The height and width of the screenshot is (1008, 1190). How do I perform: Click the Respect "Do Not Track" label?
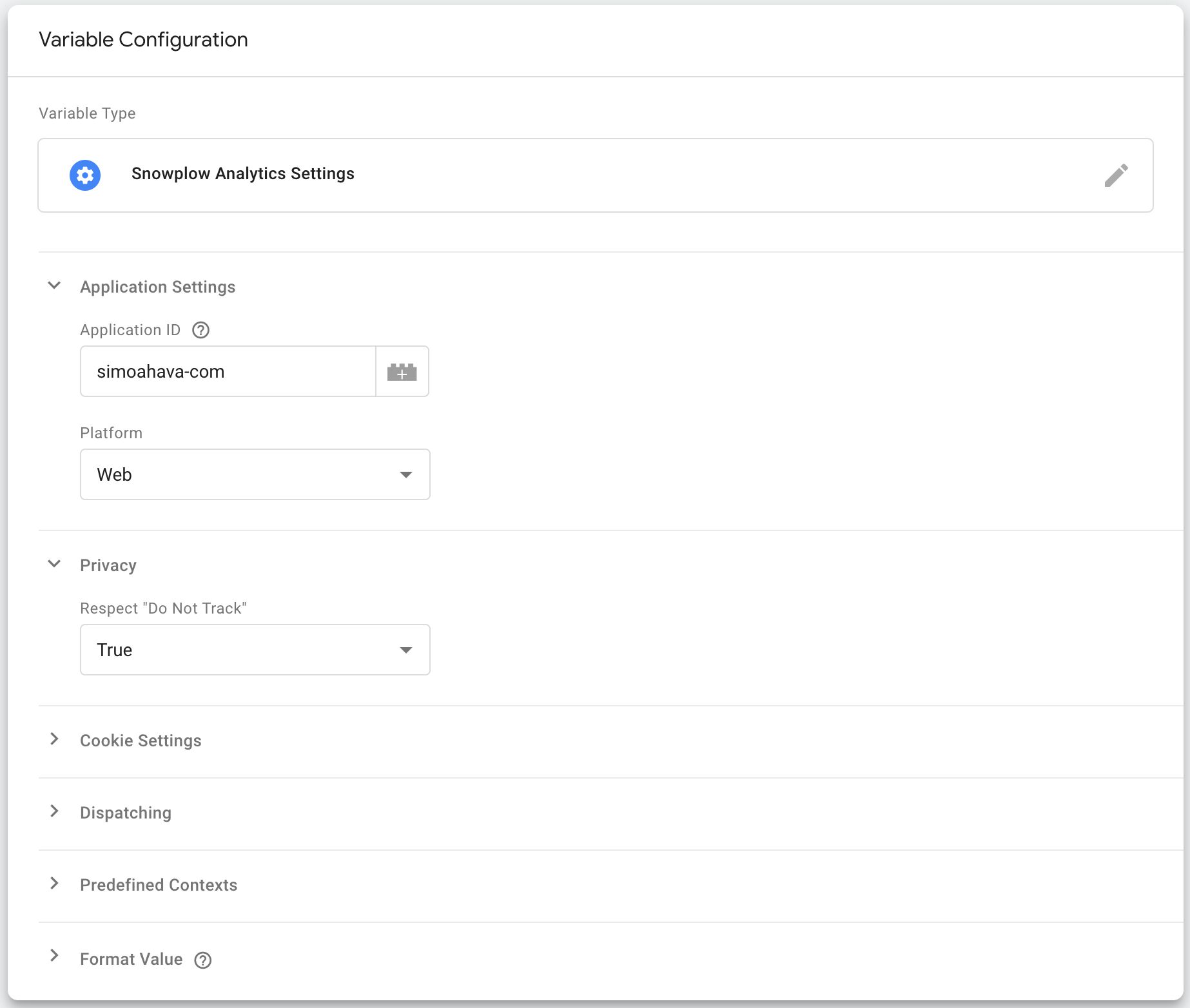coord(163,608)
